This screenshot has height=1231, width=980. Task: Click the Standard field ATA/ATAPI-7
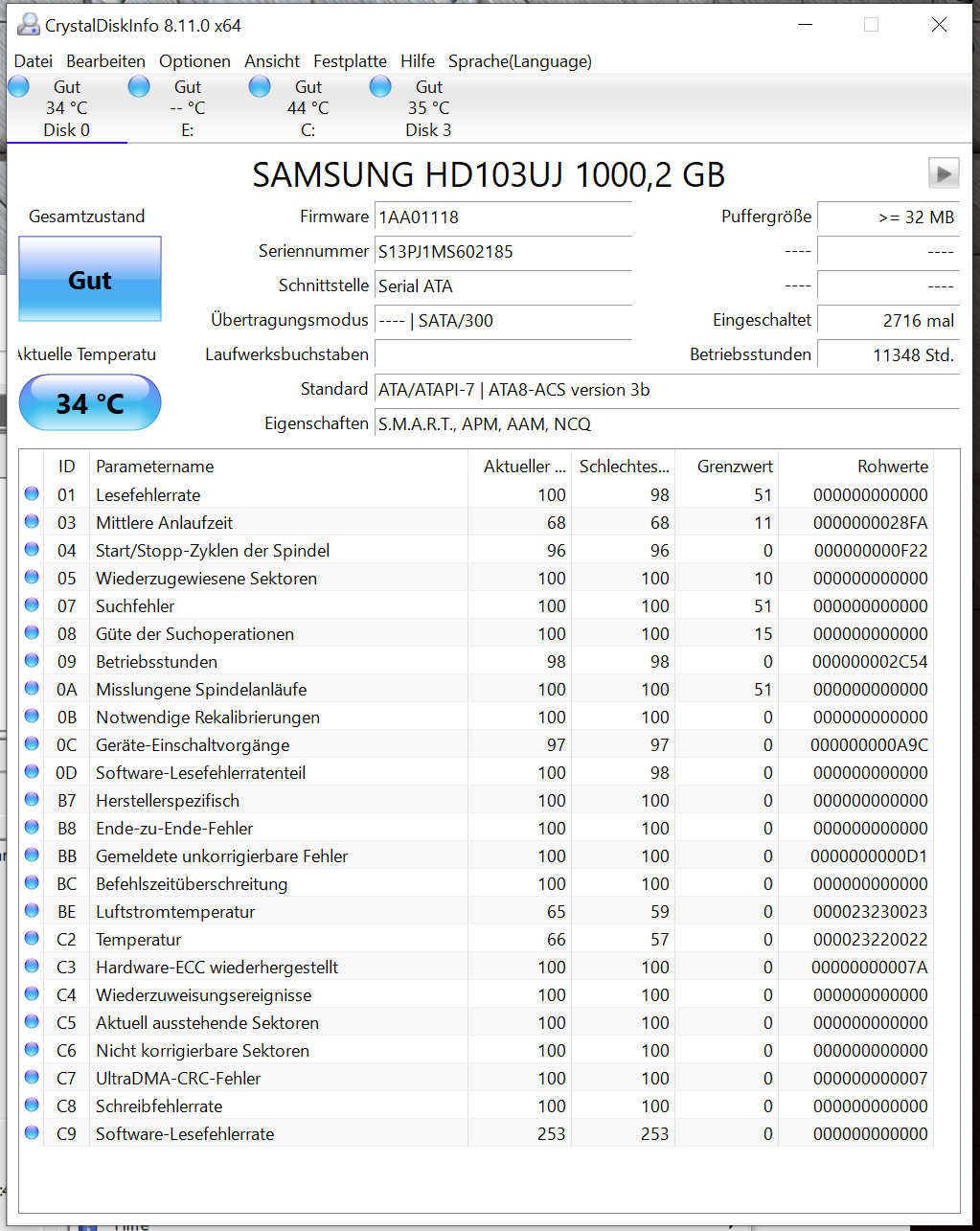click(667, 390)
